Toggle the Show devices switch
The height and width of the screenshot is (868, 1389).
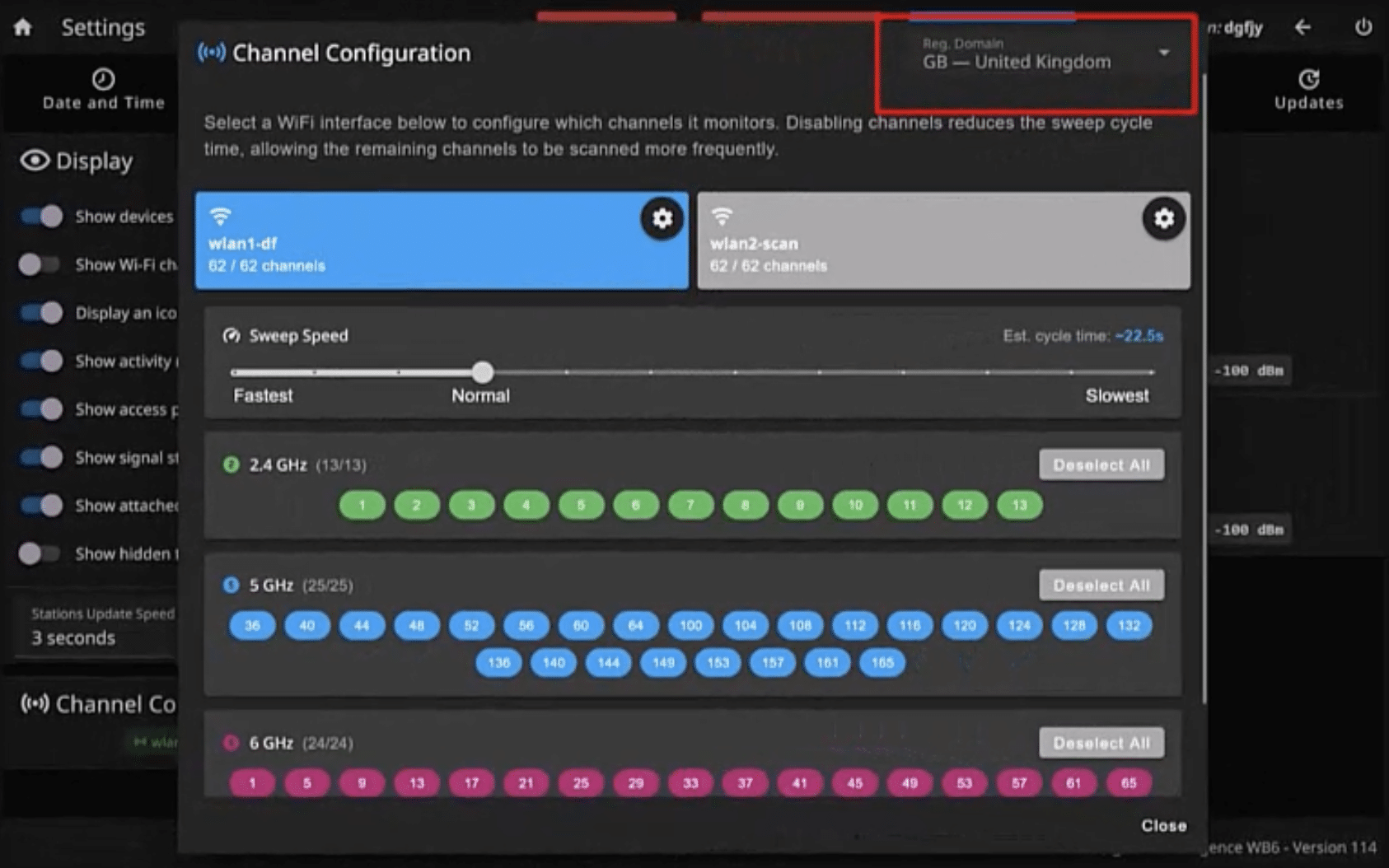[41, 217]
